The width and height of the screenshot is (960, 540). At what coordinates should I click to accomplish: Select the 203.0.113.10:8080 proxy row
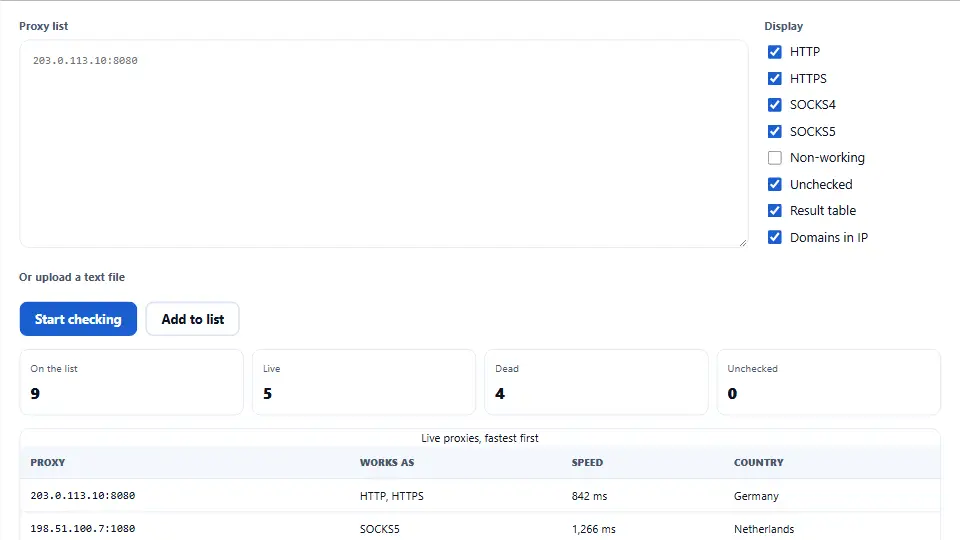[480, 496]
